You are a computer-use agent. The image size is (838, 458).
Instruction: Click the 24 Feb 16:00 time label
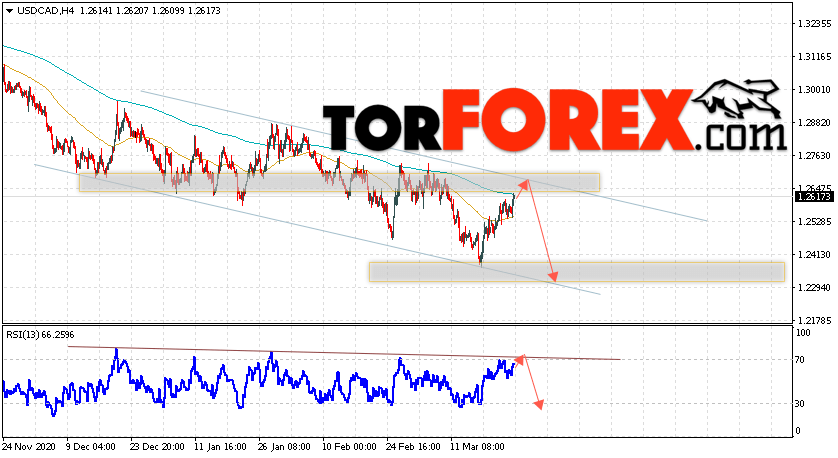pos(413,447)
